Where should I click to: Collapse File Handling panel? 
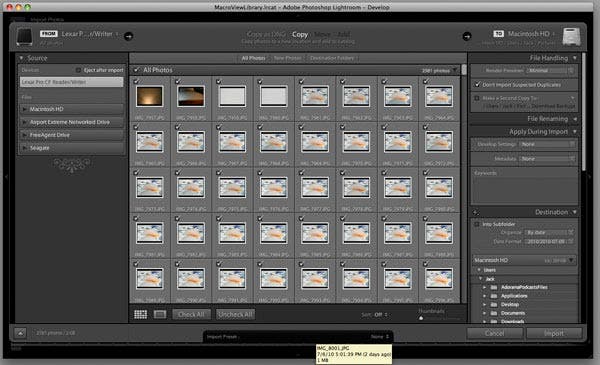(575, 58)
